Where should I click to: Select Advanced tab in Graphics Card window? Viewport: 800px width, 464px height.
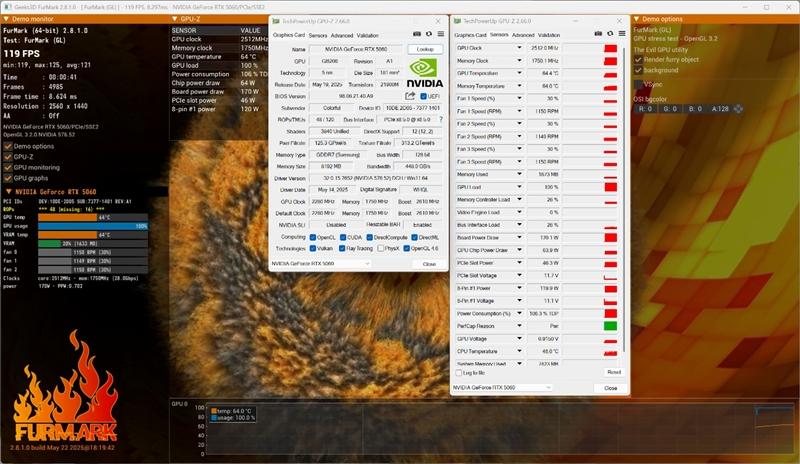click(x=342, y=35)
